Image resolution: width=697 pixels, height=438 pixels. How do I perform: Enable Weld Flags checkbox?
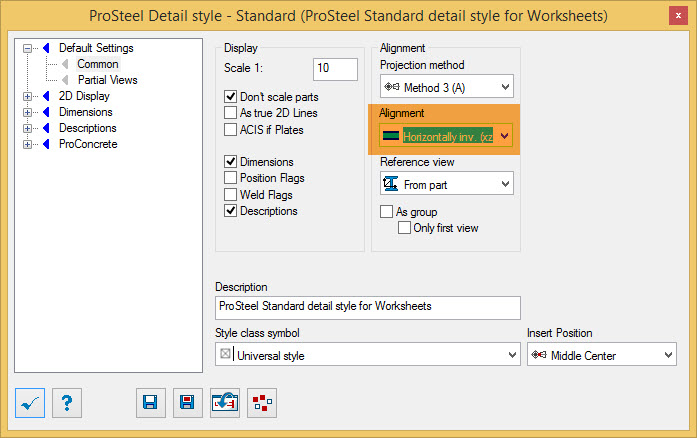coord(230,194)
